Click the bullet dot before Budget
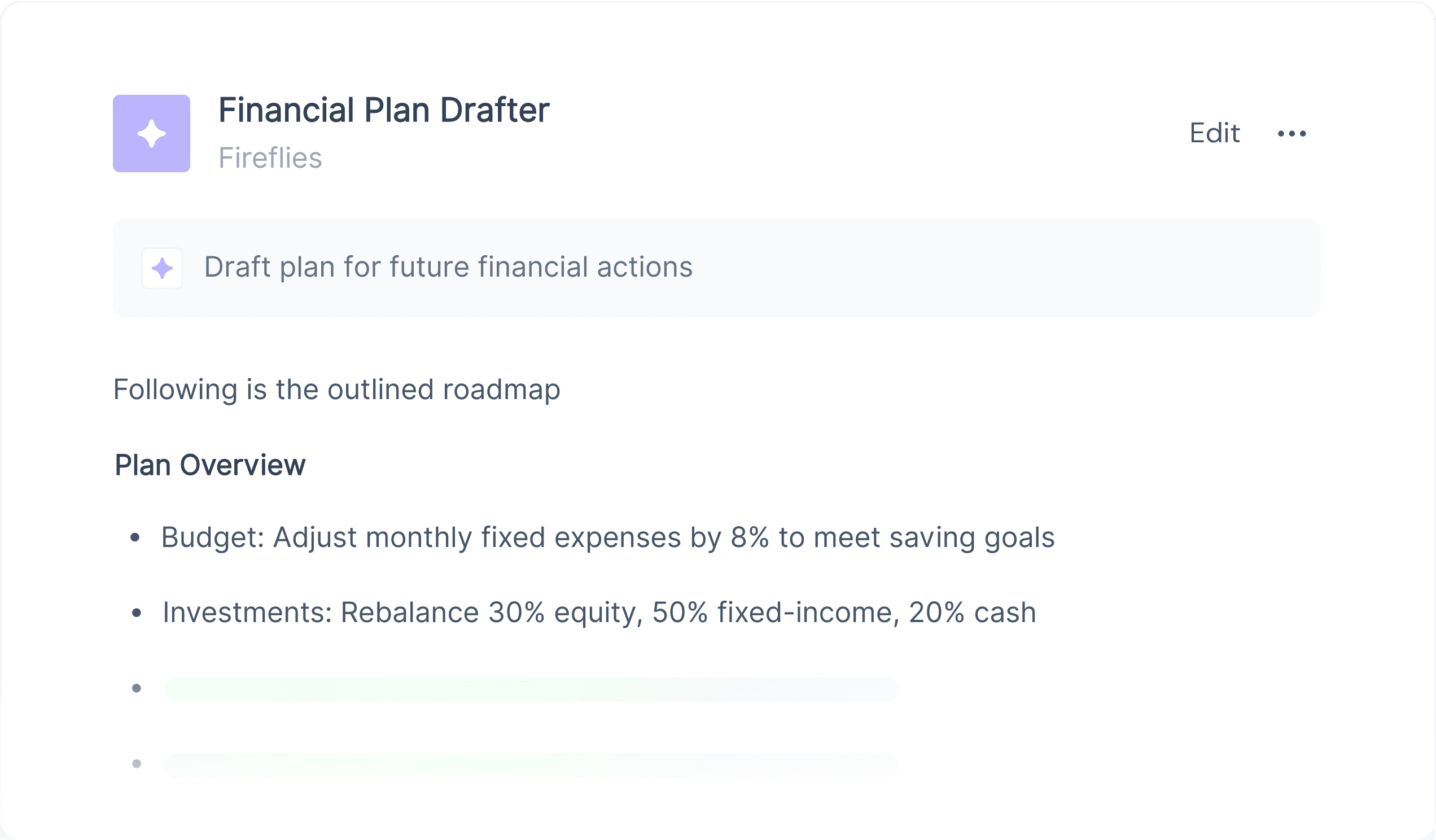The height and width of the screenshot is (840, 1436). [135, 537]
